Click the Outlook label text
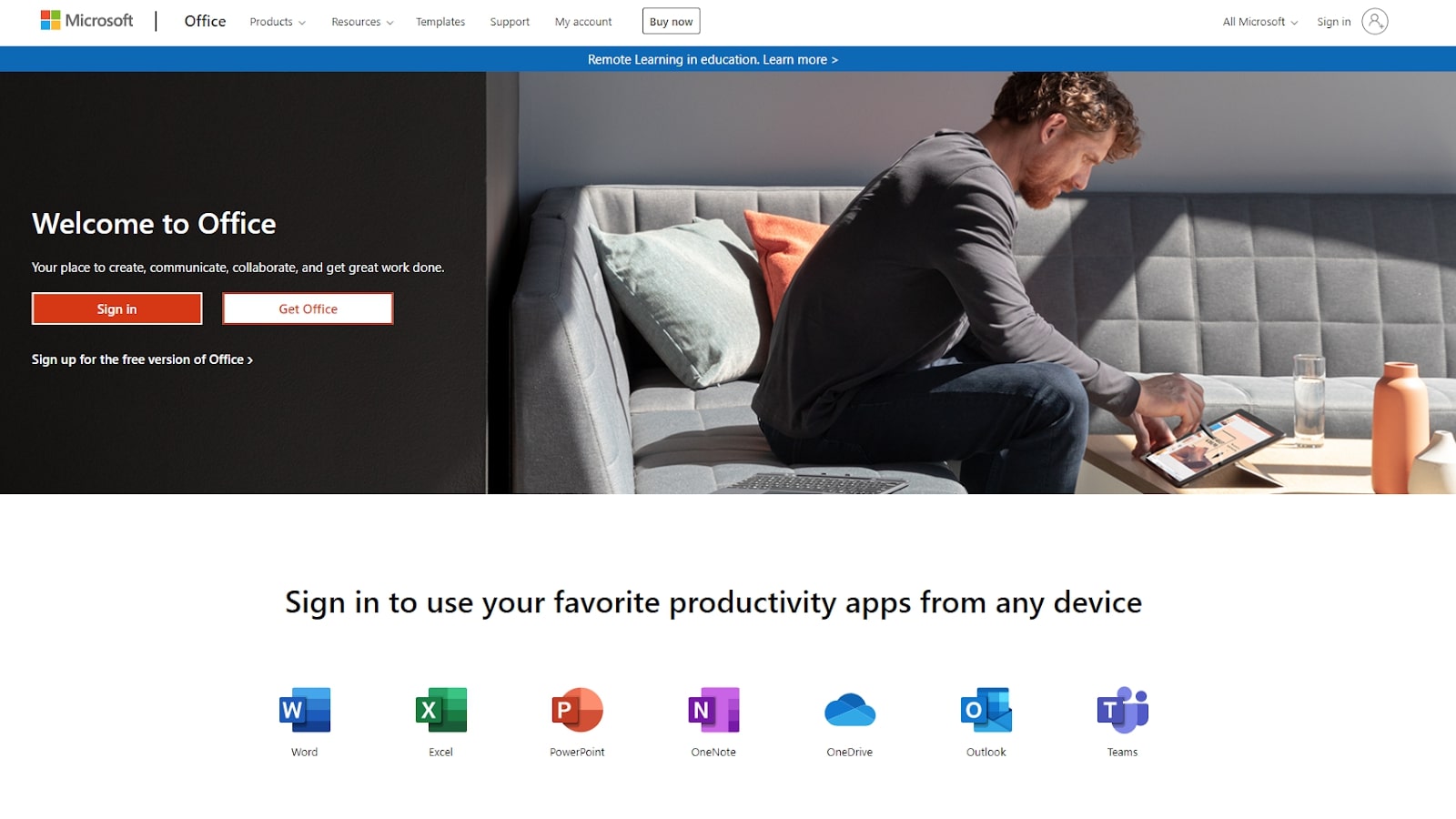 (986, 752)
